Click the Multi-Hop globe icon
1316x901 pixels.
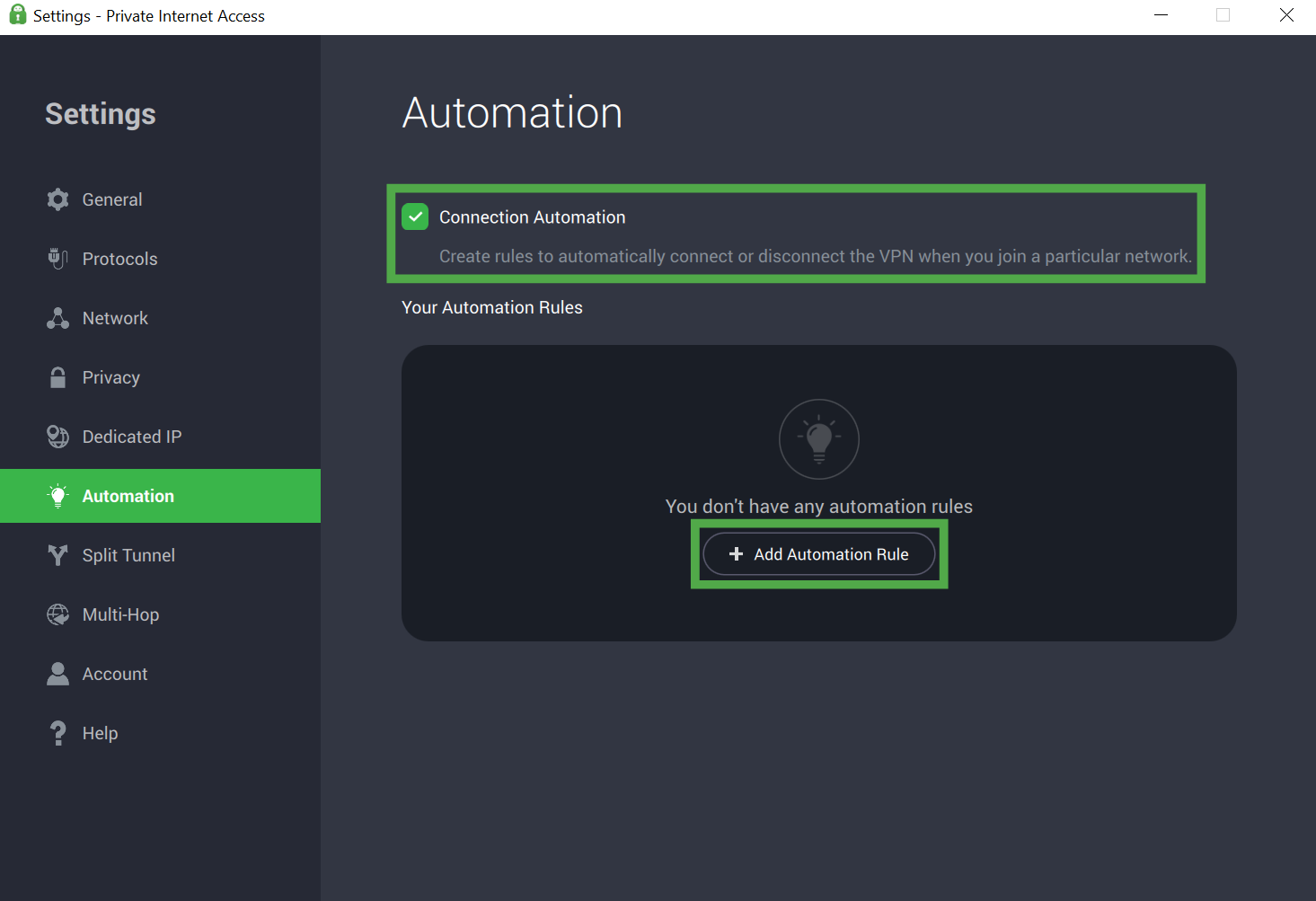(x=58, y=614)
